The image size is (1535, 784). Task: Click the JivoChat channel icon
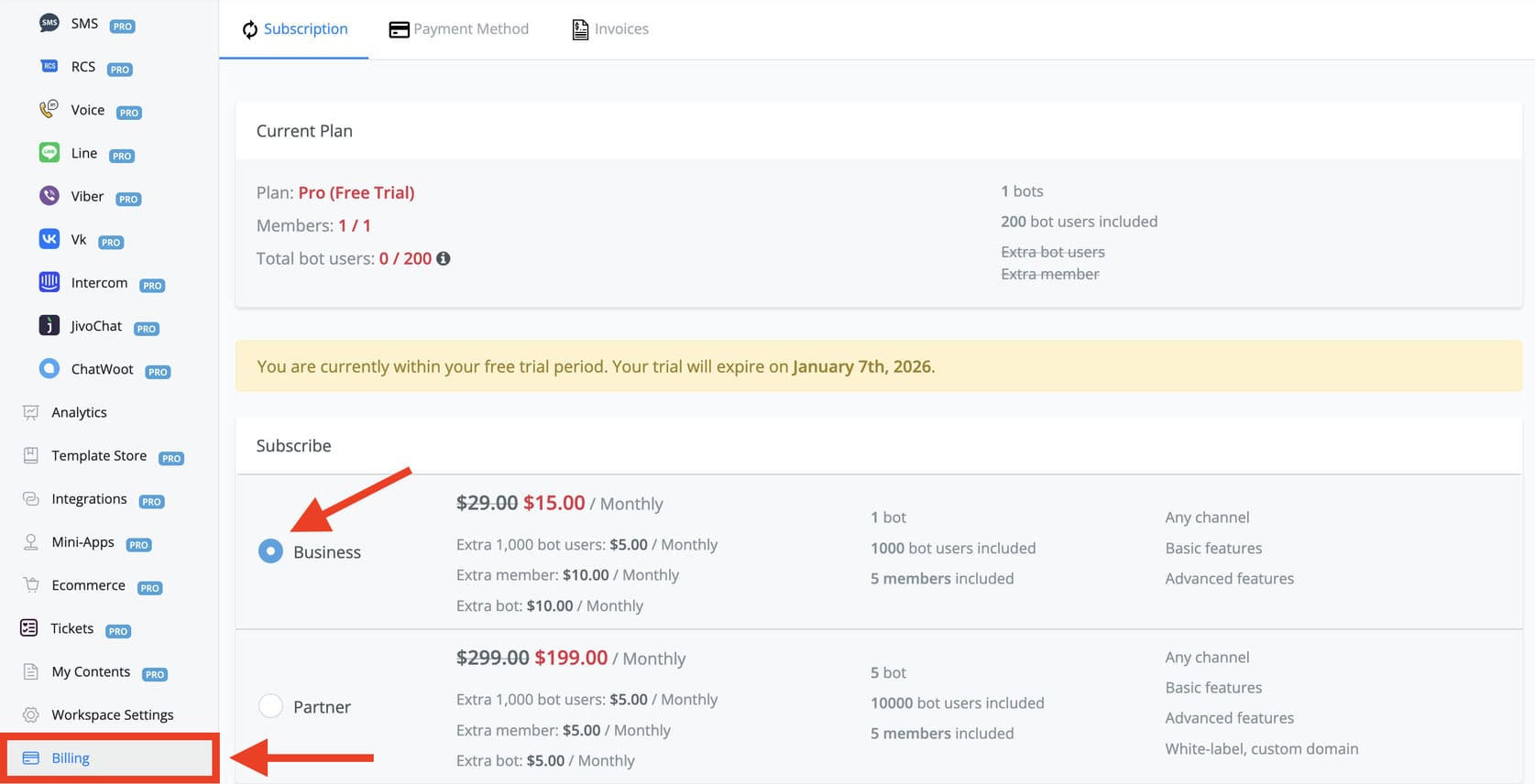49,325
